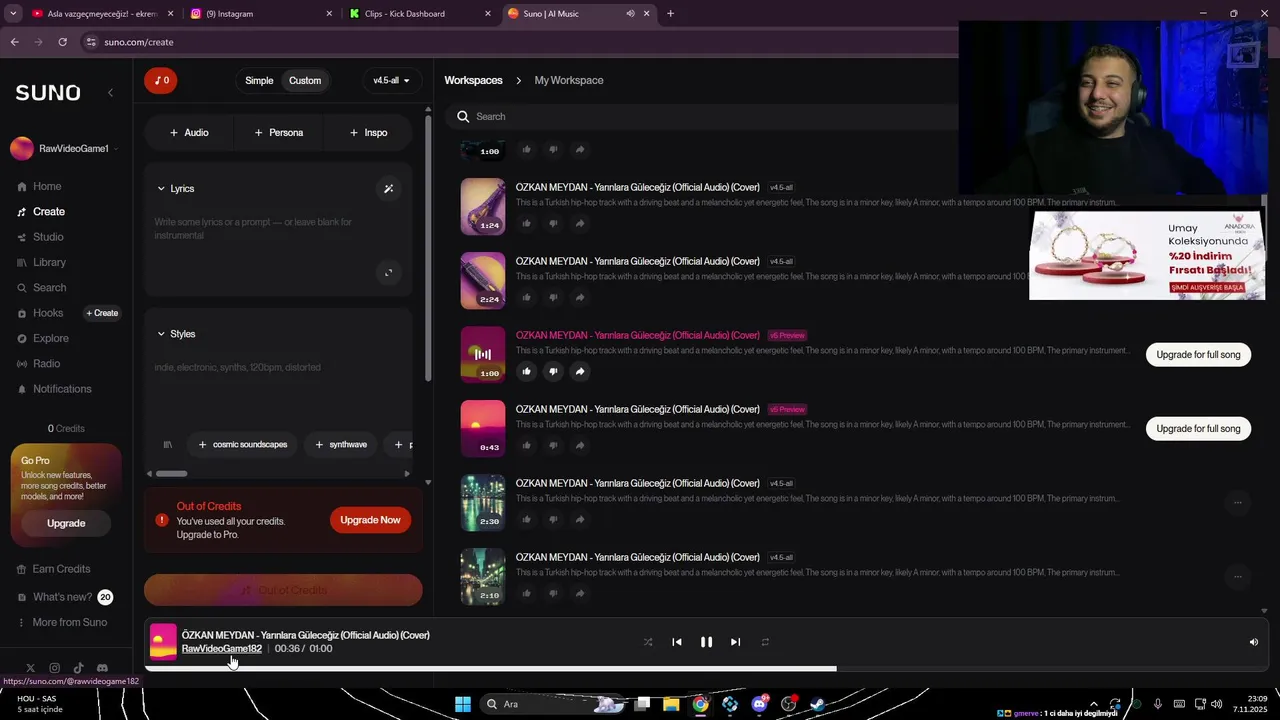Open Suno's X social icon

pyautogui.click(x=30, y=668)
